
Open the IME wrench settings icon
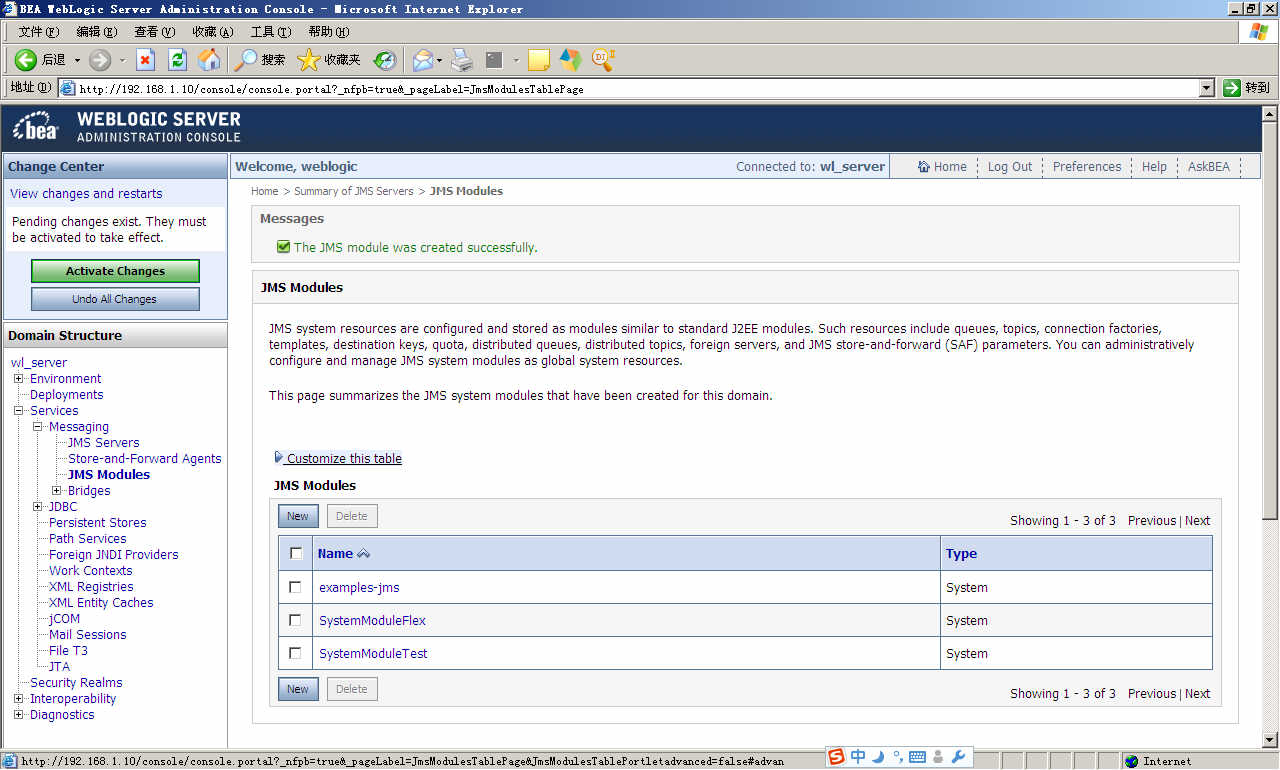pos(958,757)
